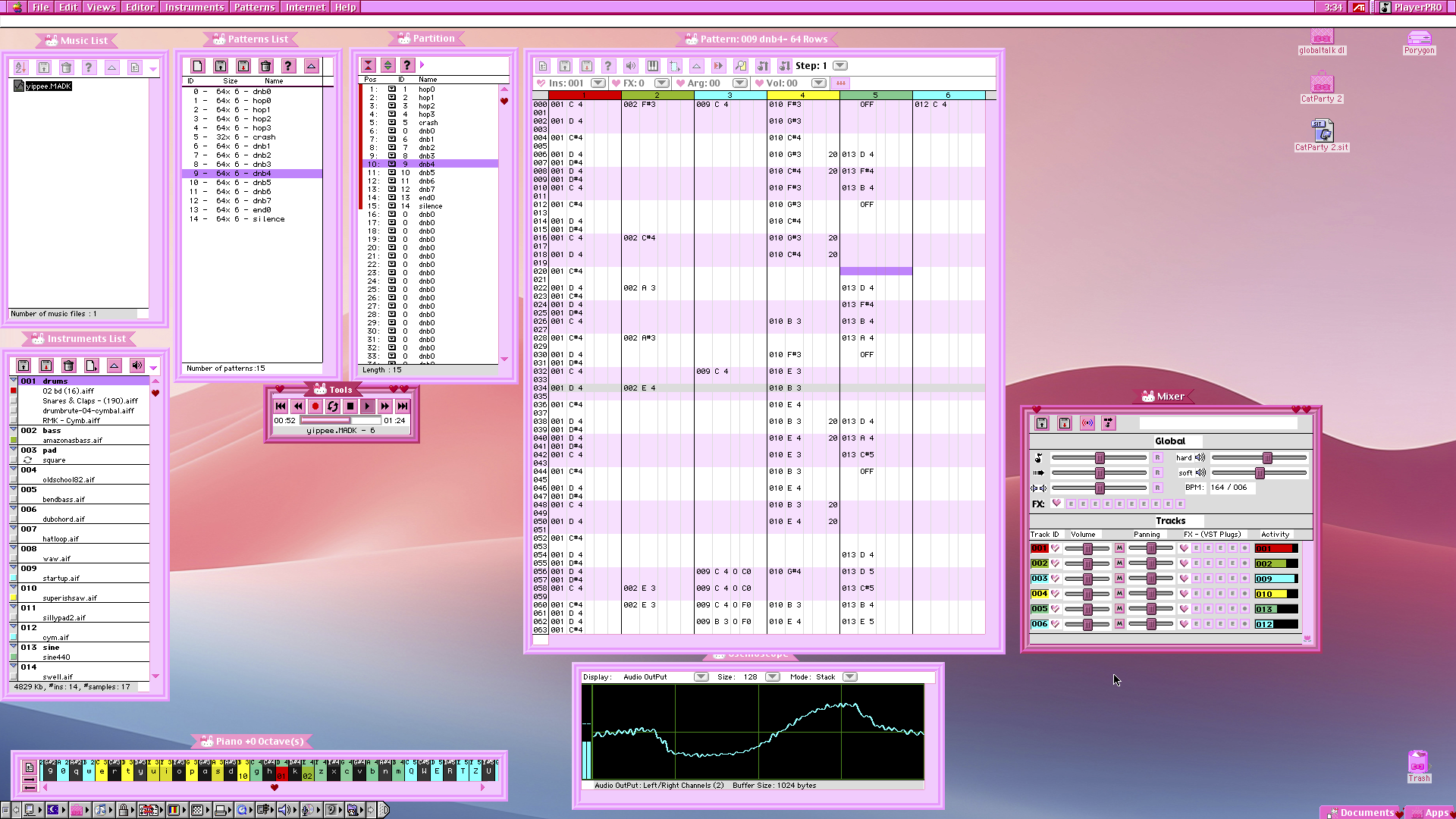Open the Step dropdown in pattern editor

click(x=840, y=66)
